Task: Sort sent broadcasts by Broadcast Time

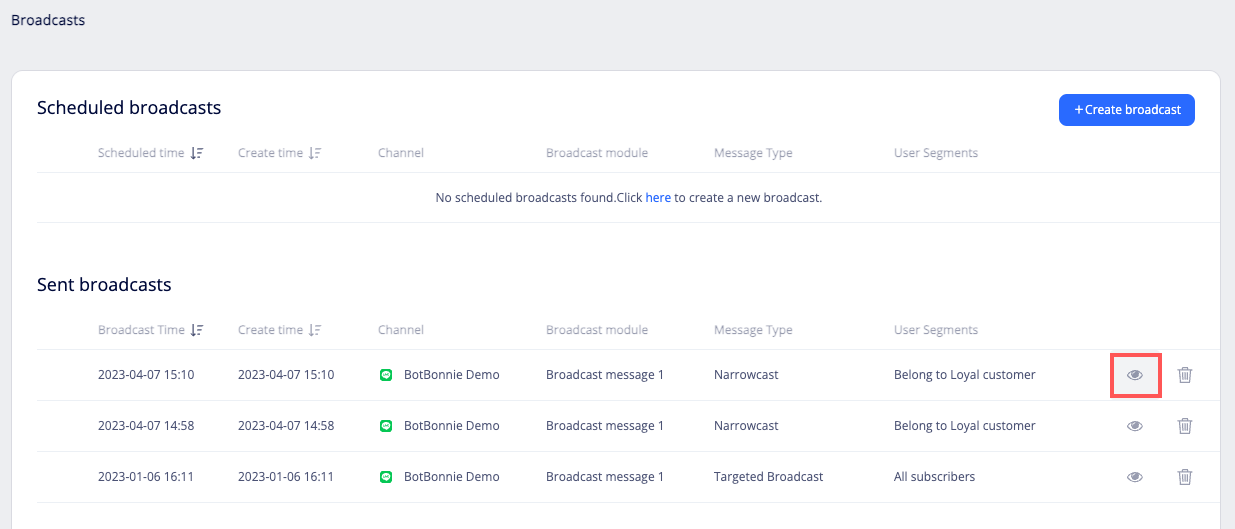Action: (x=197, y=330)
